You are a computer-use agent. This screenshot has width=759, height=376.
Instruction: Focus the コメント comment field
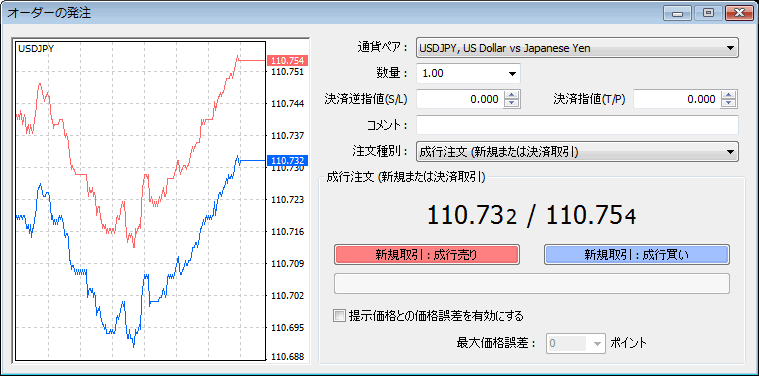point(577,125)
